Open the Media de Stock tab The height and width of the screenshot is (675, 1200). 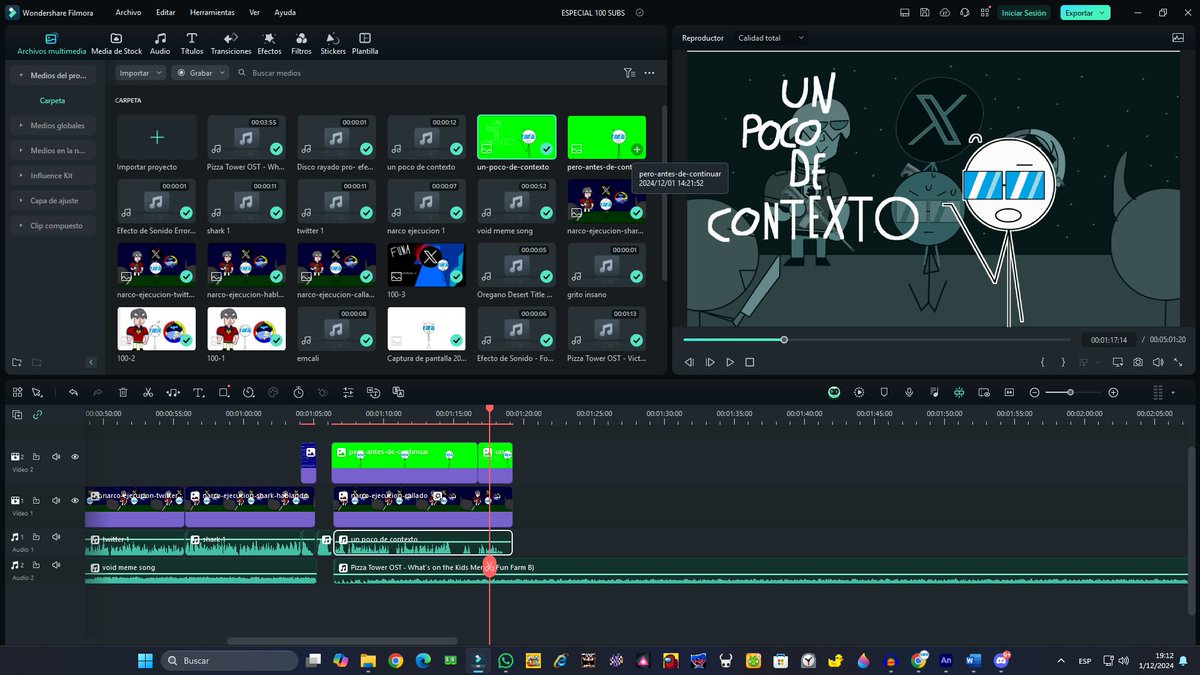pyautogui.click(x=116, y=43)
